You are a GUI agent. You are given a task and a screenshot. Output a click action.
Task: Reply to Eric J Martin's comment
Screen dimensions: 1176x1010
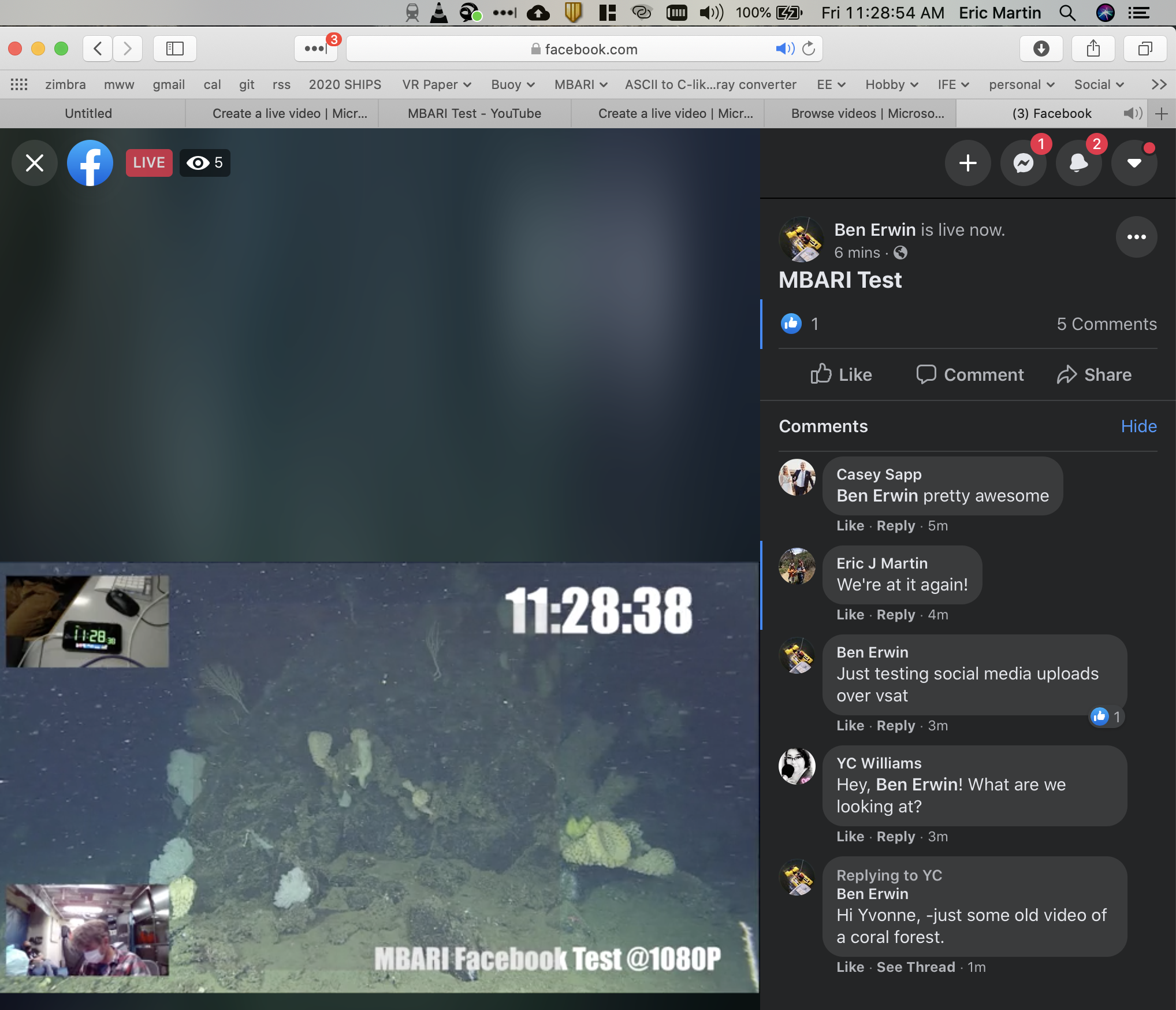896,615
